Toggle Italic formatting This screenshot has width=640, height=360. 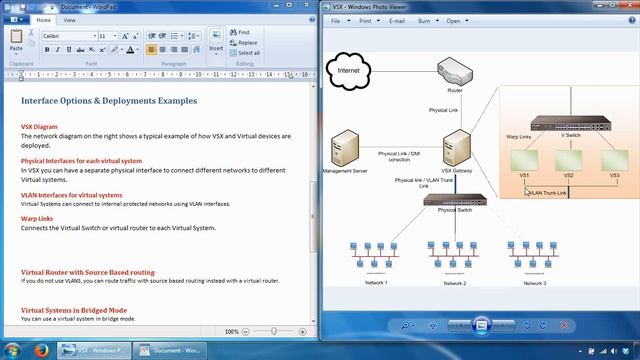(58, 50)
